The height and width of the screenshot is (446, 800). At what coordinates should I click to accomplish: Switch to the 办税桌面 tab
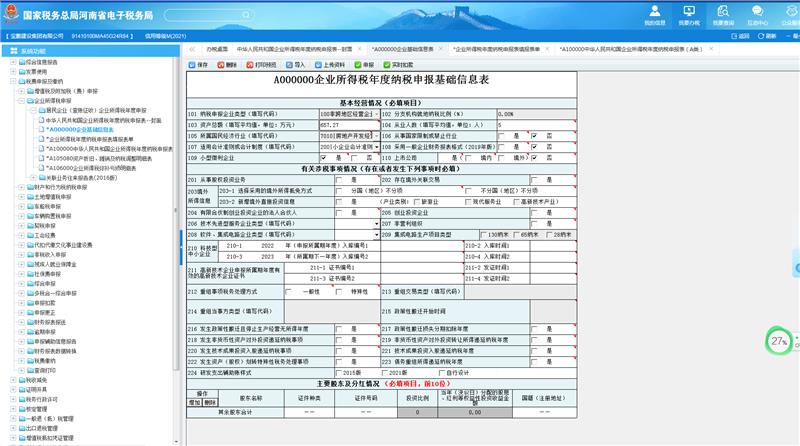(x=216, y=48)
